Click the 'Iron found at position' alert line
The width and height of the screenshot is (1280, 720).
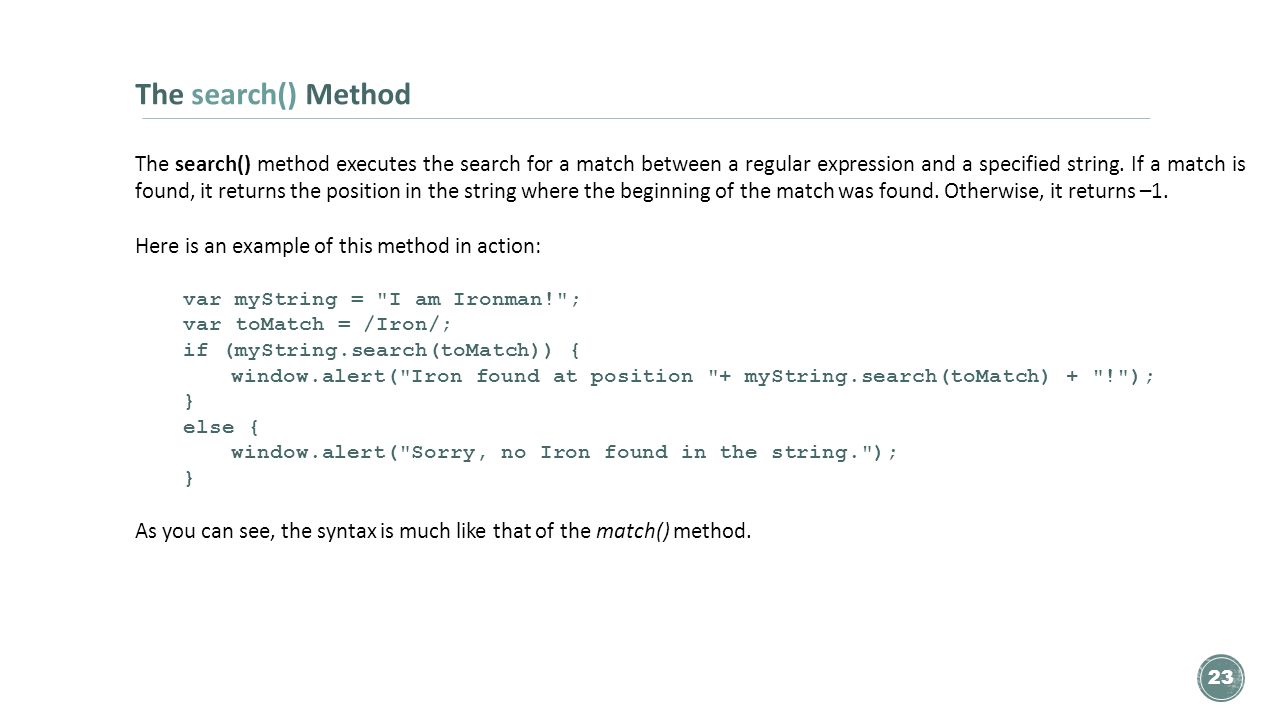pos(693,376)
